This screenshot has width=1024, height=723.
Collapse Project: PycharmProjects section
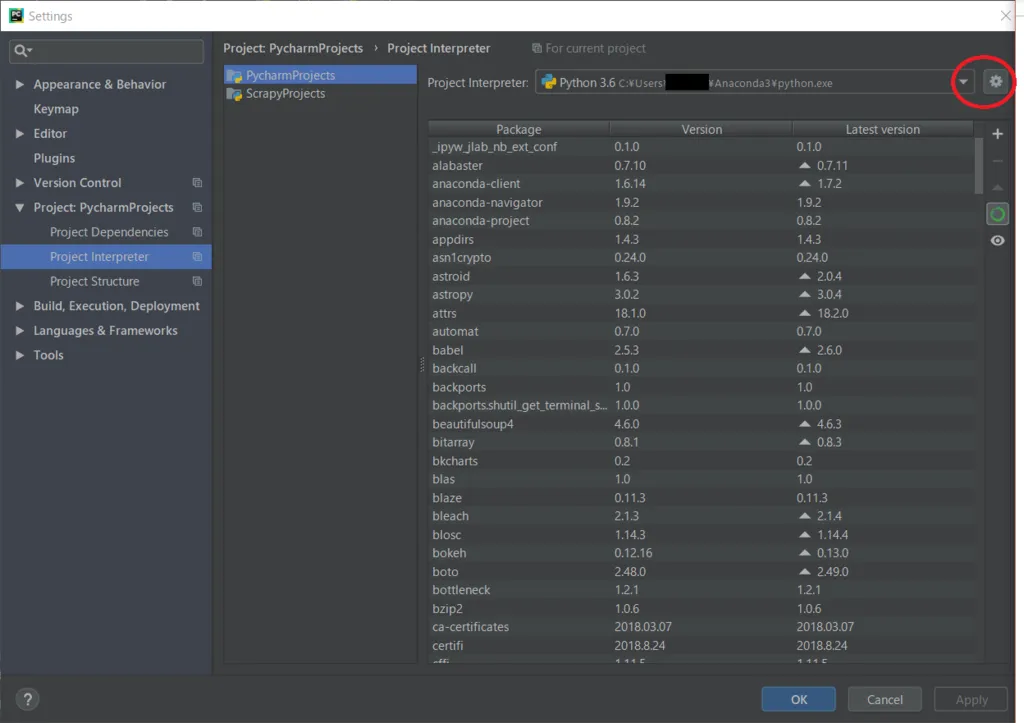tap(20, 208)
